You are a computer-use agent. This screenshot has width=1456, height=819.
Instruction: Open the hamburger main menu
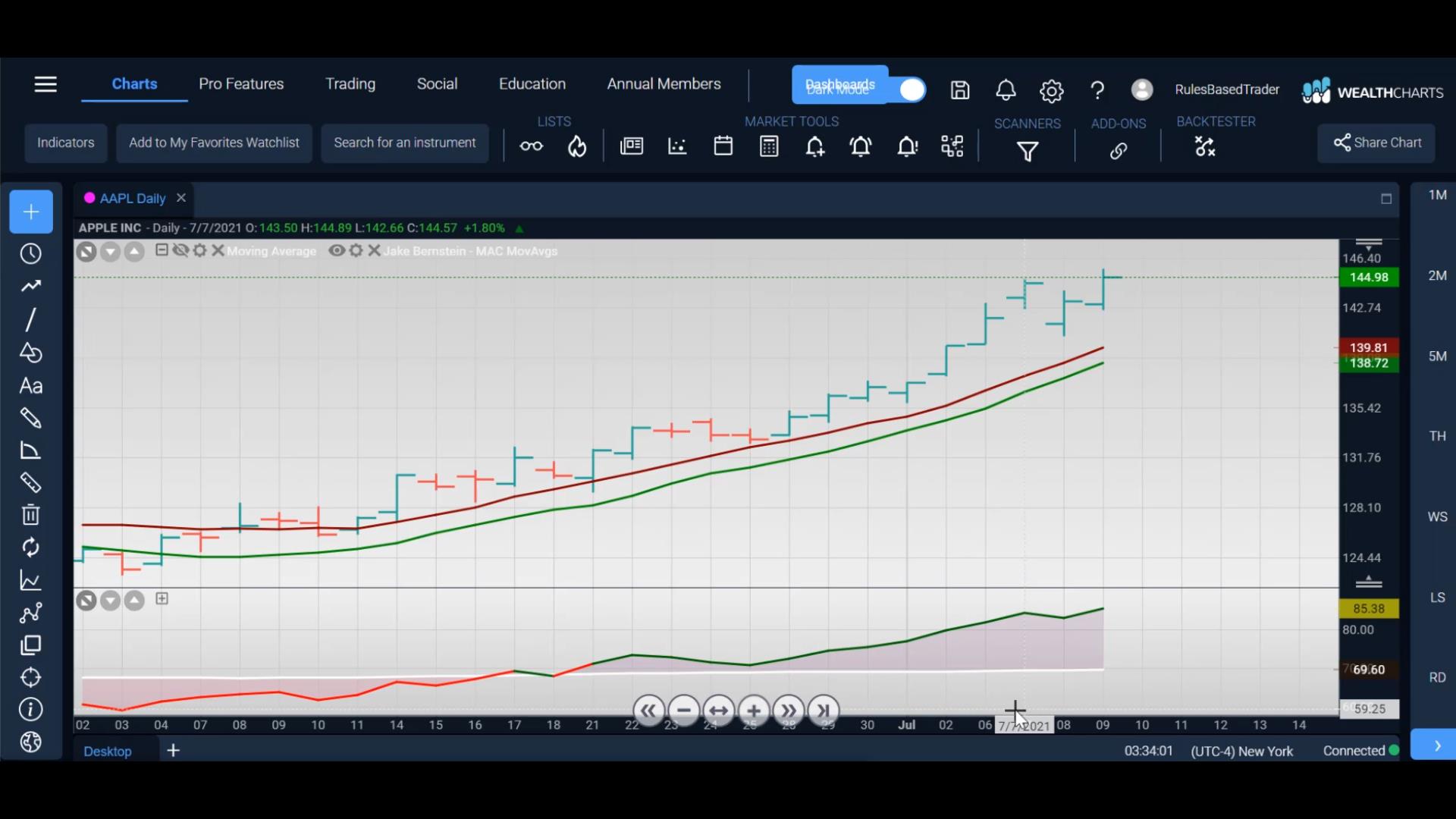45,84
